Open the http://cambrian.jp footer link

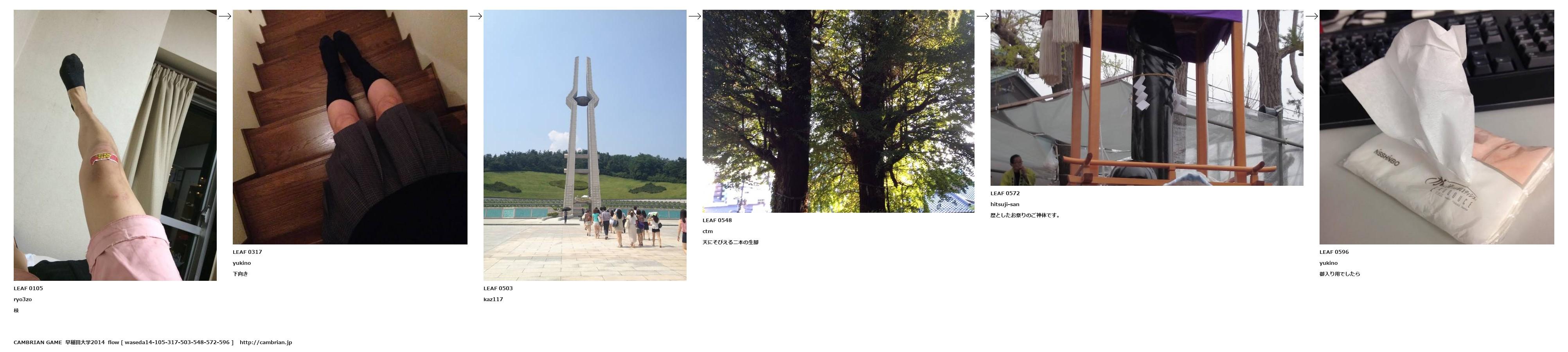tap(266, 342)
